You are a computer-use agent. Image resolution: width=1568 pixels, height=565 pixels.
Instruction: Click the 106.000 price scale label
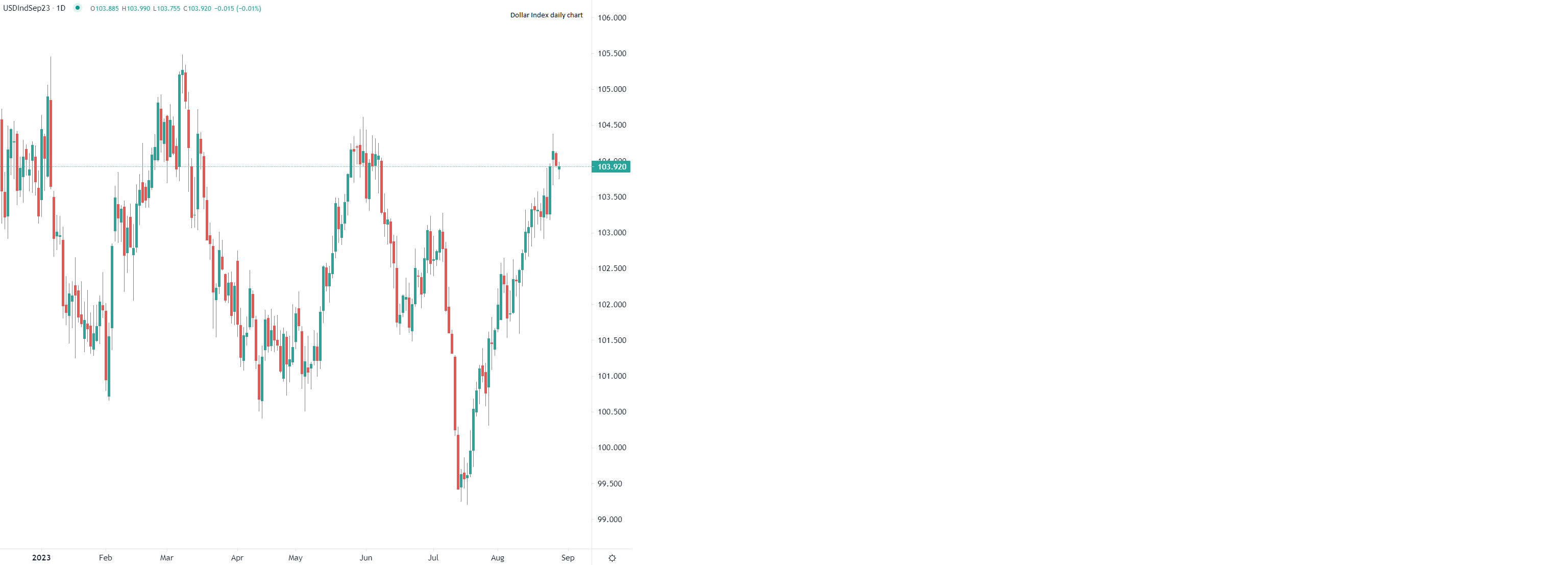[x=612, y=18]
